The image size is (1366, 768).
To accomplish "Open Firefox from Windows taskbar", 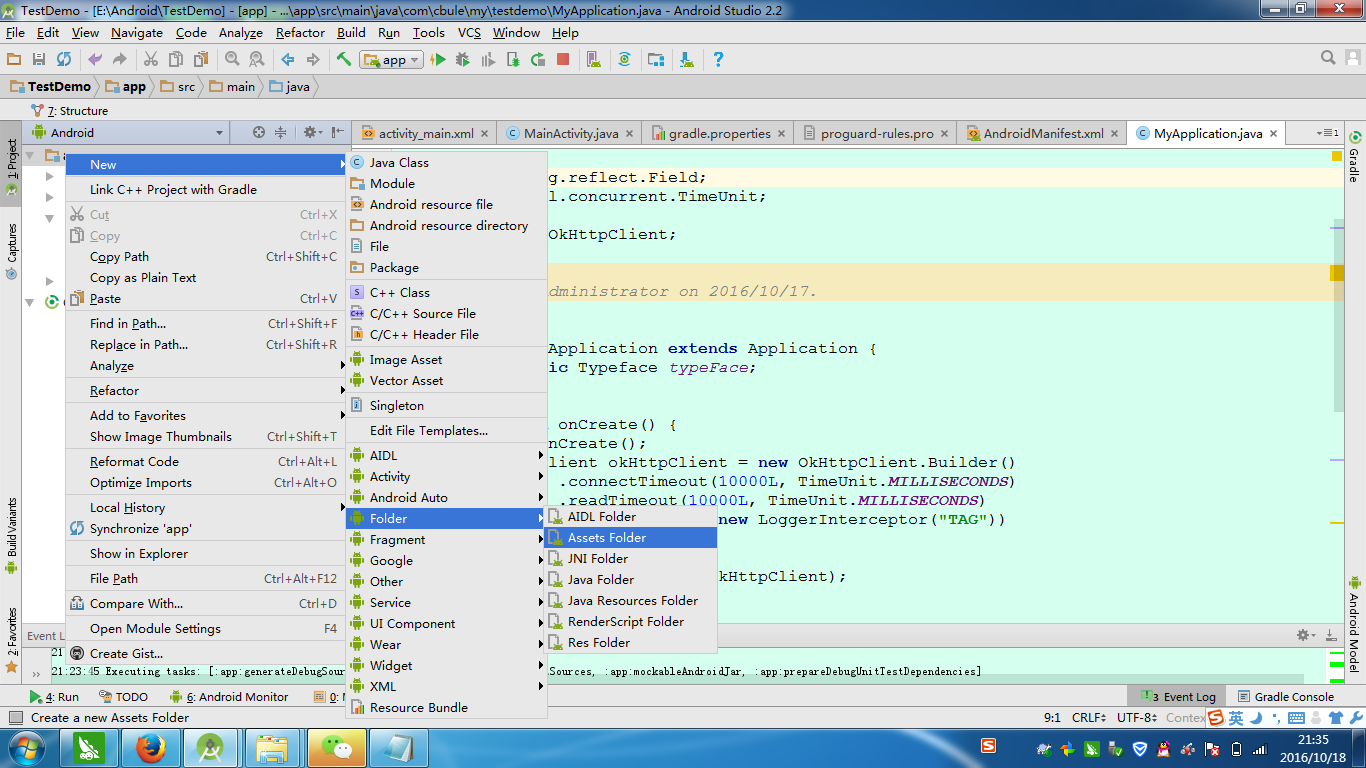I will (x=151, y=748).
